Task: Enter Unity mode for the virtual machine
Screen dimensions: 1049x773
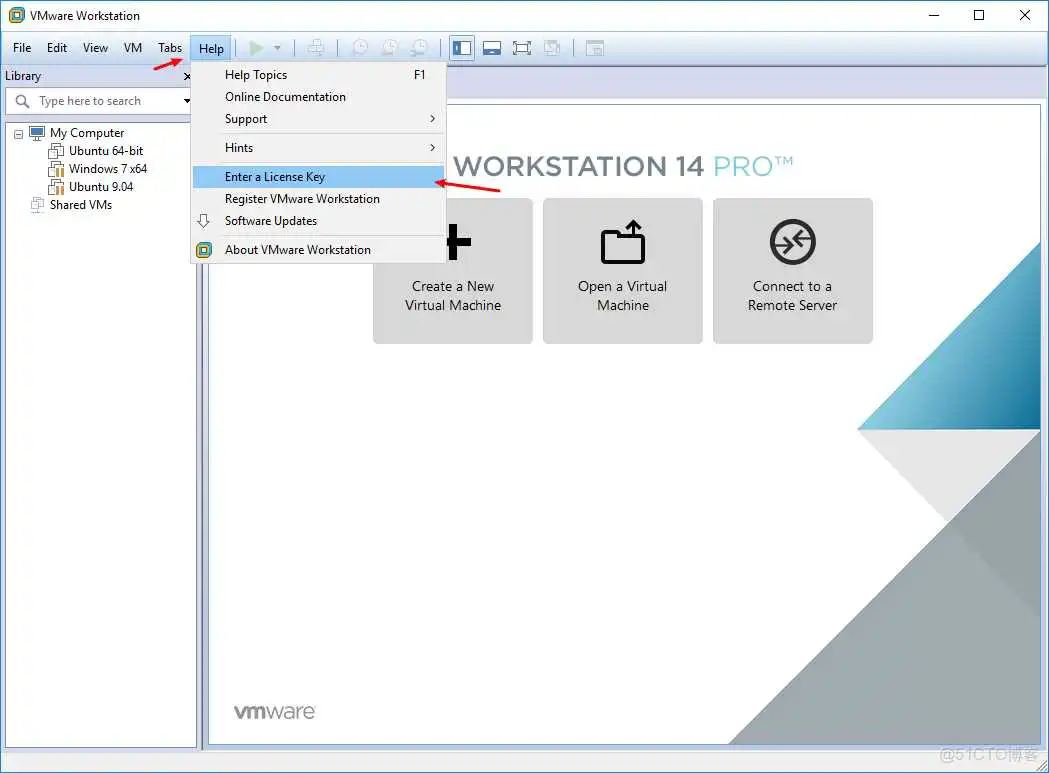Action: (x=551, y=47)
